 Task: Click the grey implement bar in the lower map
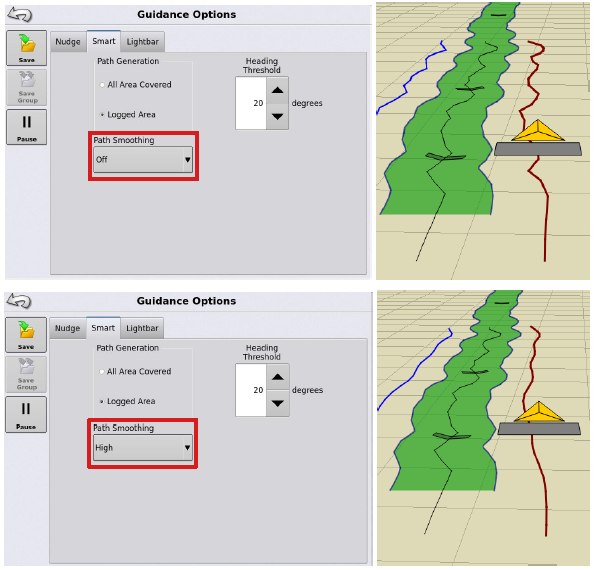click(539, 429)
